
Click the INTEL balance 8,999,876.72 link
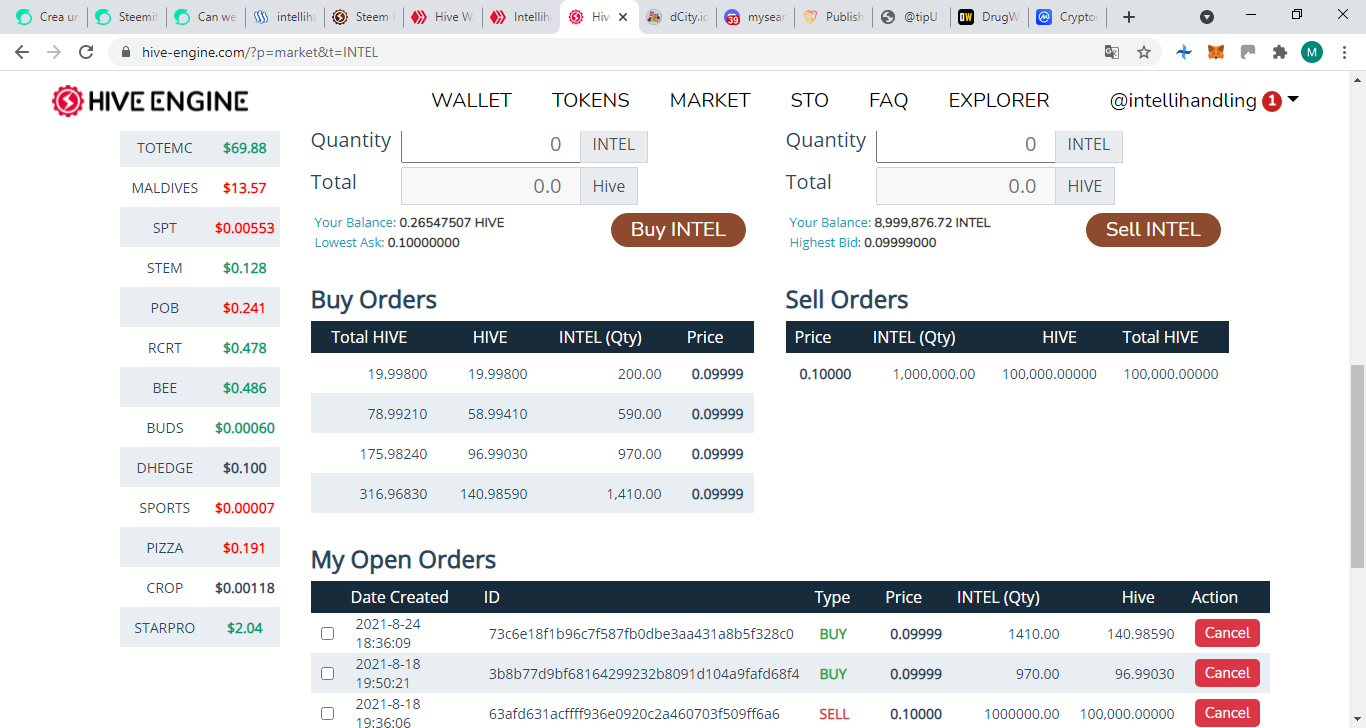click(x=932, y=223)
